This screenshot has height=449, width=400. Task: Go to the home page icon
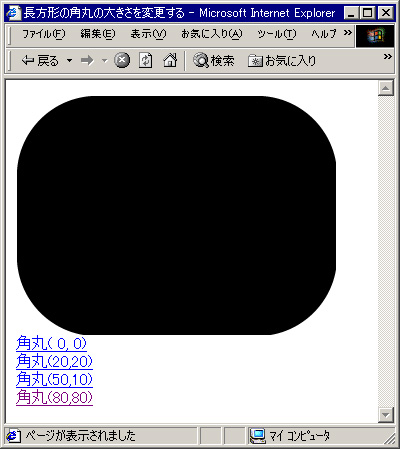click(170, 61)
